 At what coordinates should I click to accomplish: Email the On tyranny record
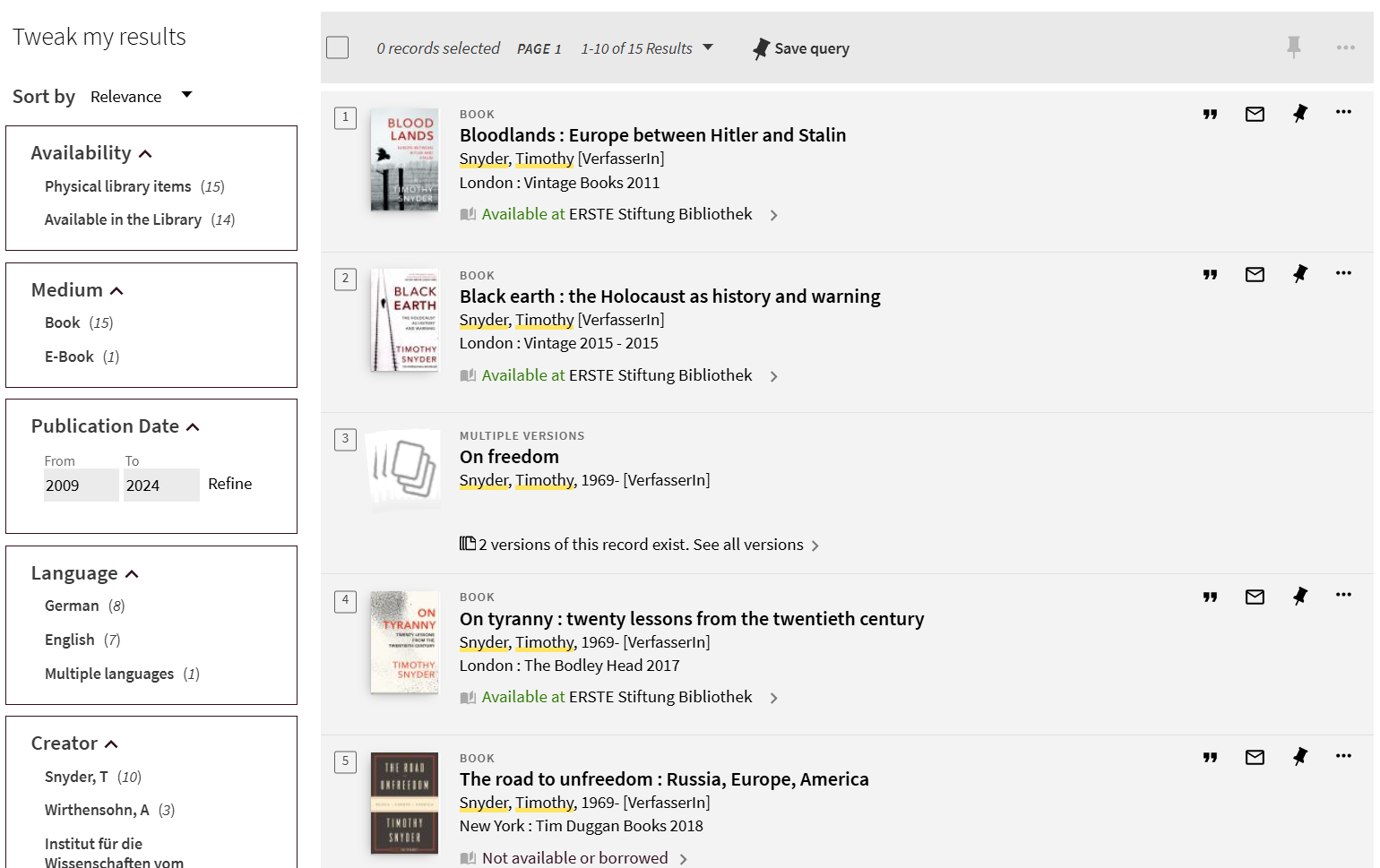click(x=1255, y=597)
